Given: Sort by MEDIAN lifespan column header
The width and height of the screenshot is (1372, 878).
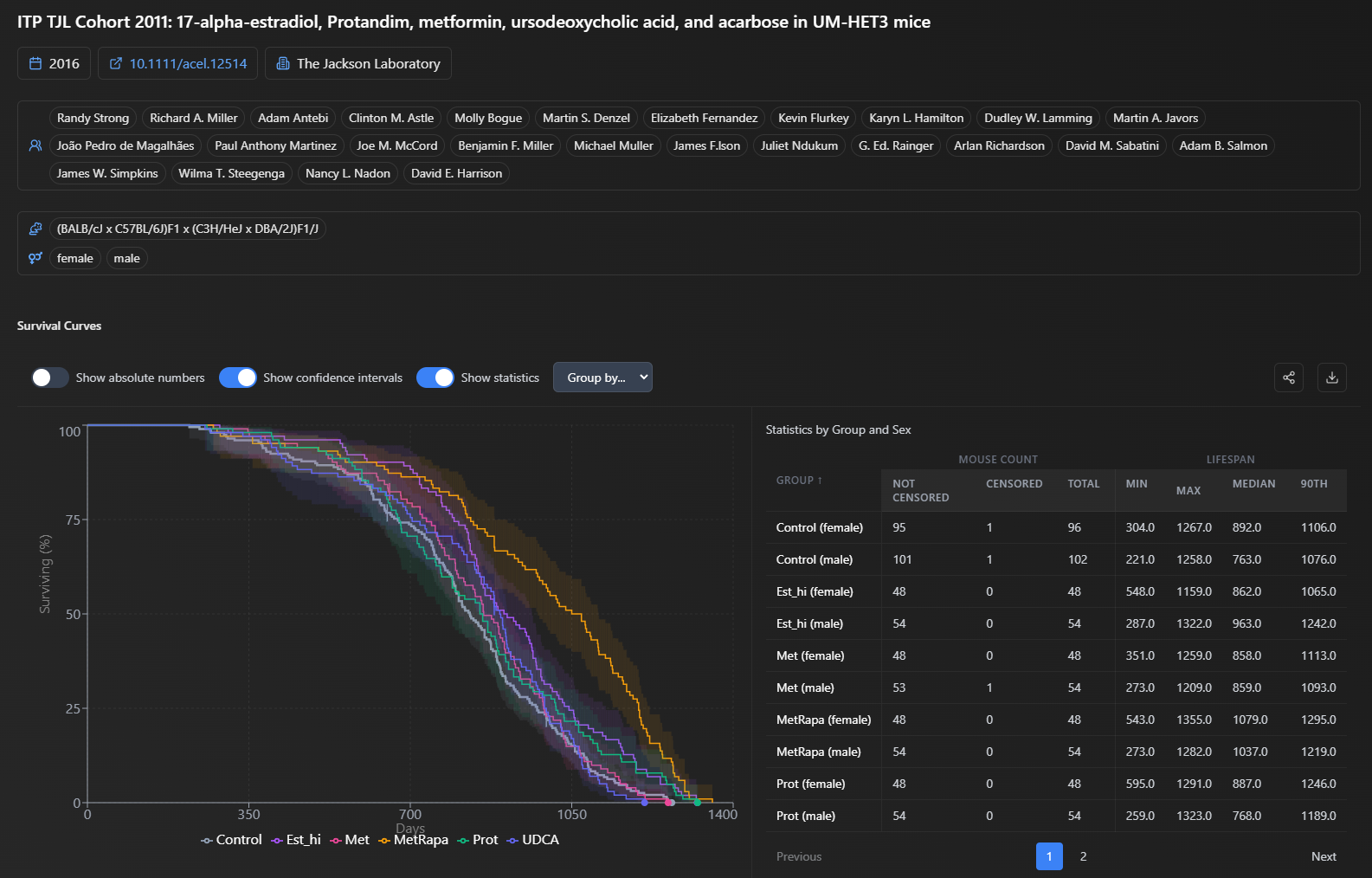Looking at the screenshot, I should (1253, 484).
